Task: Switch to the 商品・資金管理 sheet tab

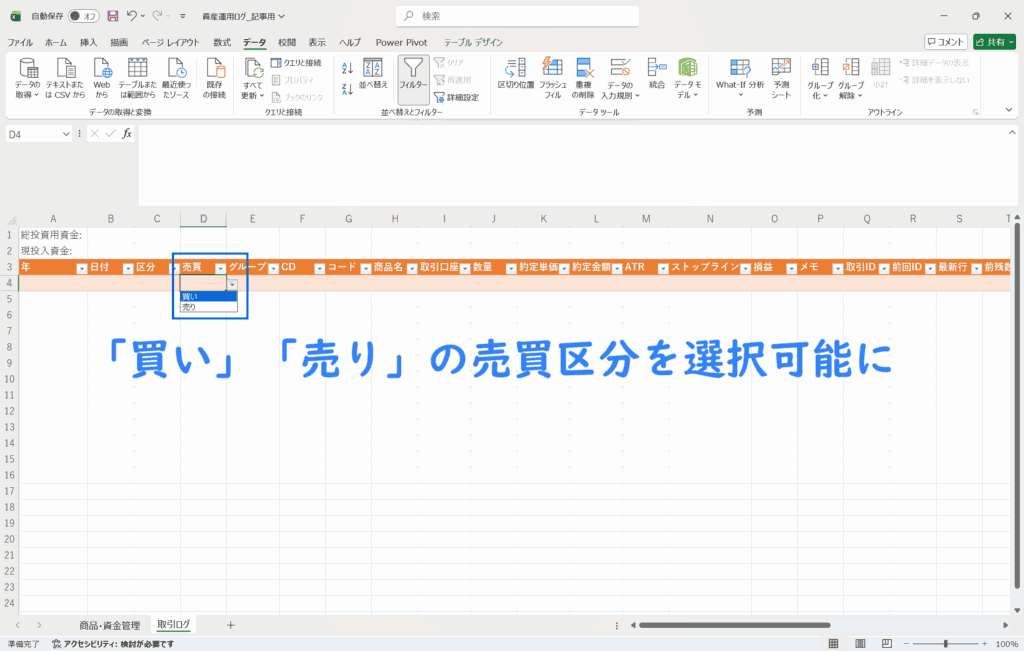Action: (110, 625)
